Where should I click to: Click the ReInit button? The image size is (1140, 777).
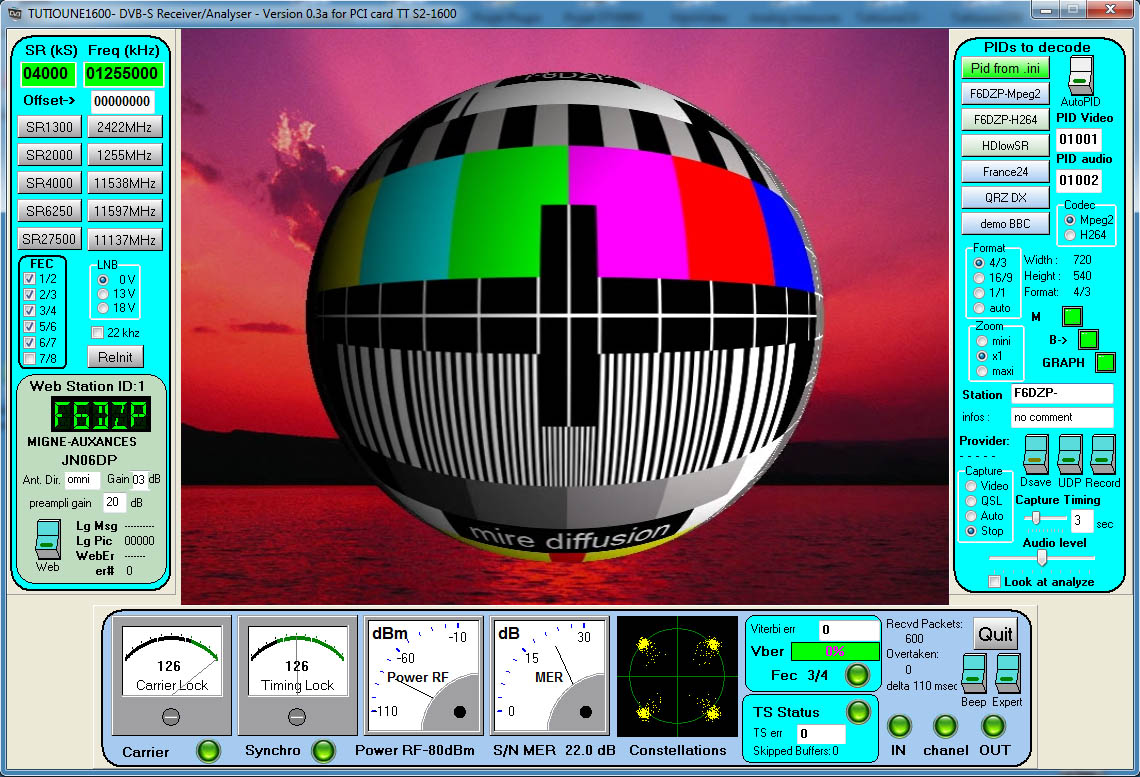click(x=116, y=357)
